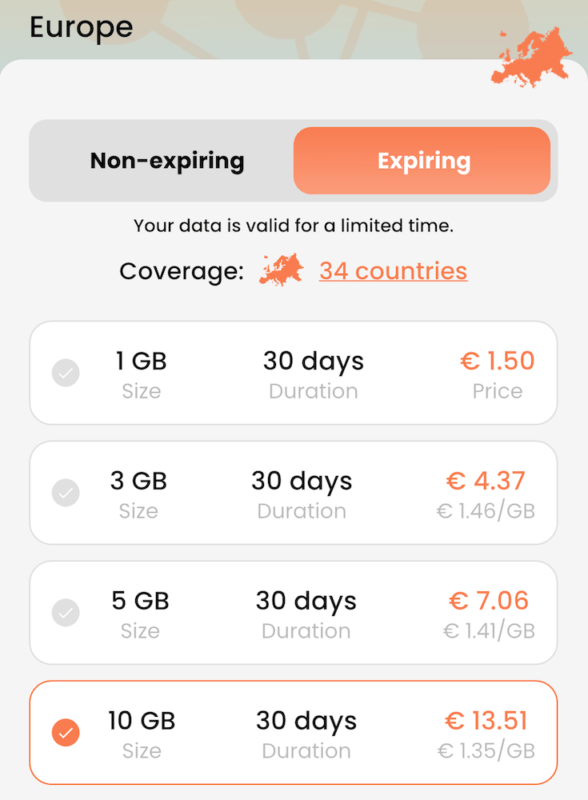Switch to the Expiring tab
This screenshot has width=588, height=800.
pyautogui.click(x=421, y=160)
